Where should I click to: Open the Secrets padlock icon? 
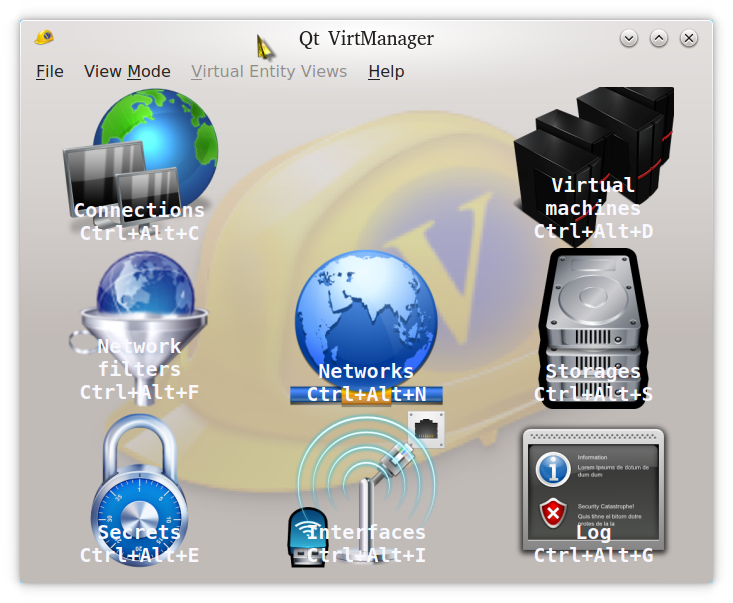pyautogui.click(x=139, y=490)
